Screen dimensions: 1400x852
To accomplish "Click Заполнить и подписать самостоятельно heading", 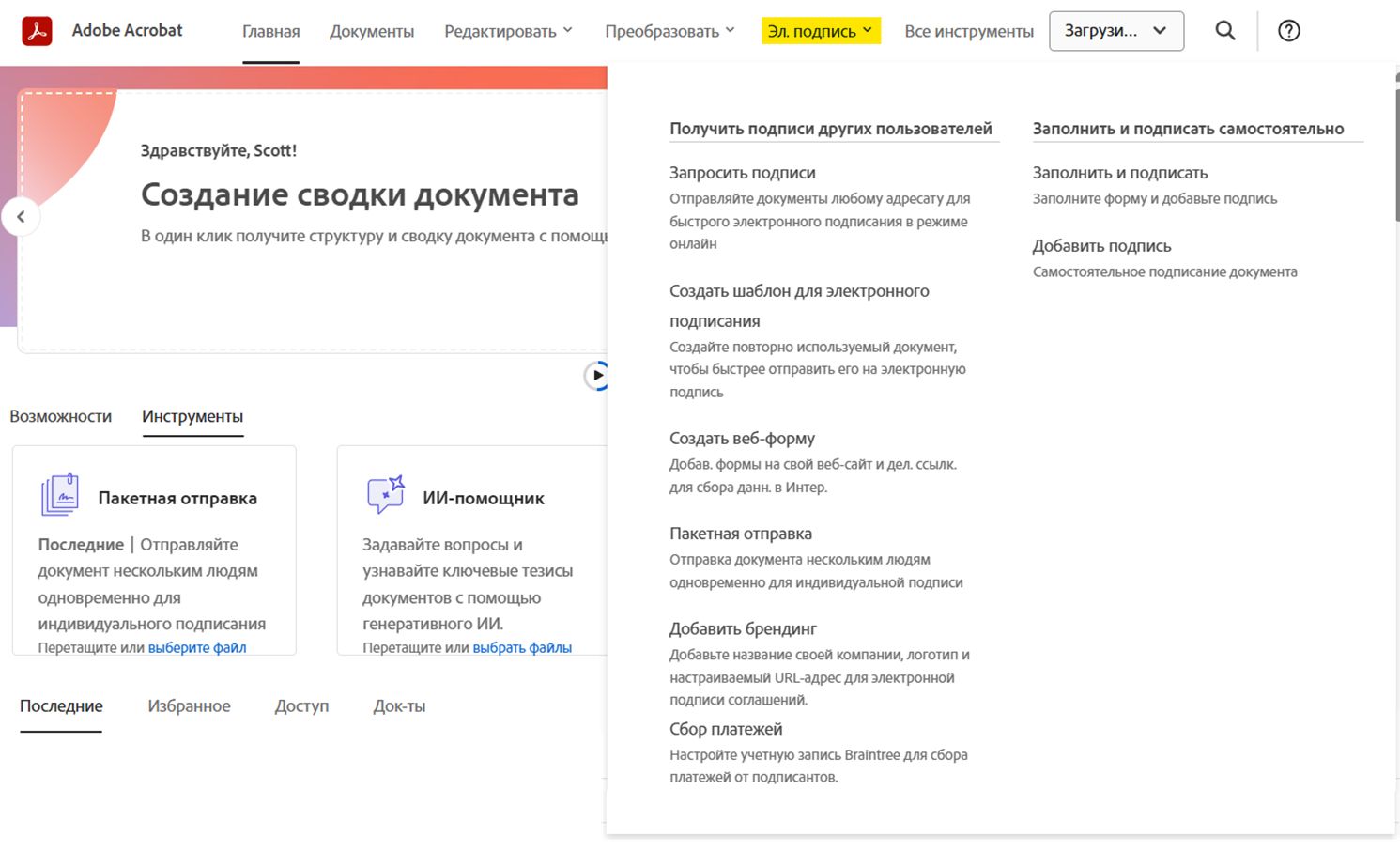I will (1189, 129).
